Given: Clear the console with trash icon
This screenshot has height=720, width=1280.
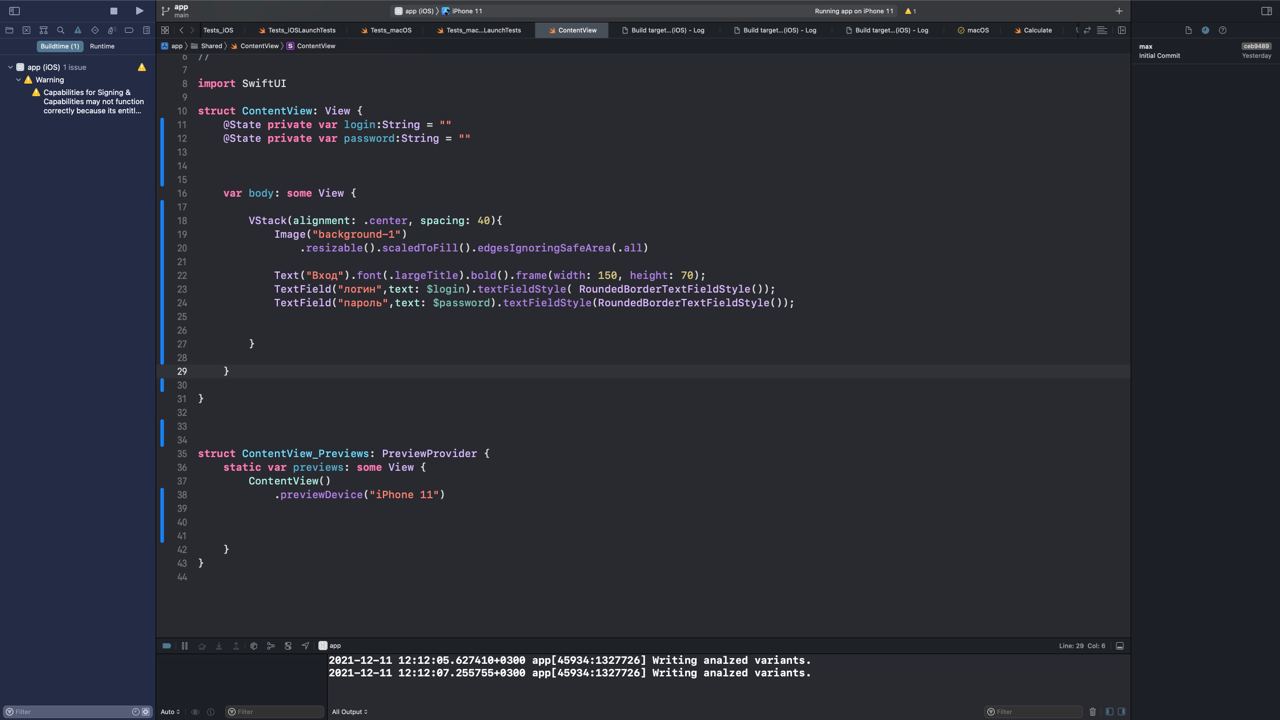Looking at the screenshot, I should pyautogui.click(x=1092, y=712).
